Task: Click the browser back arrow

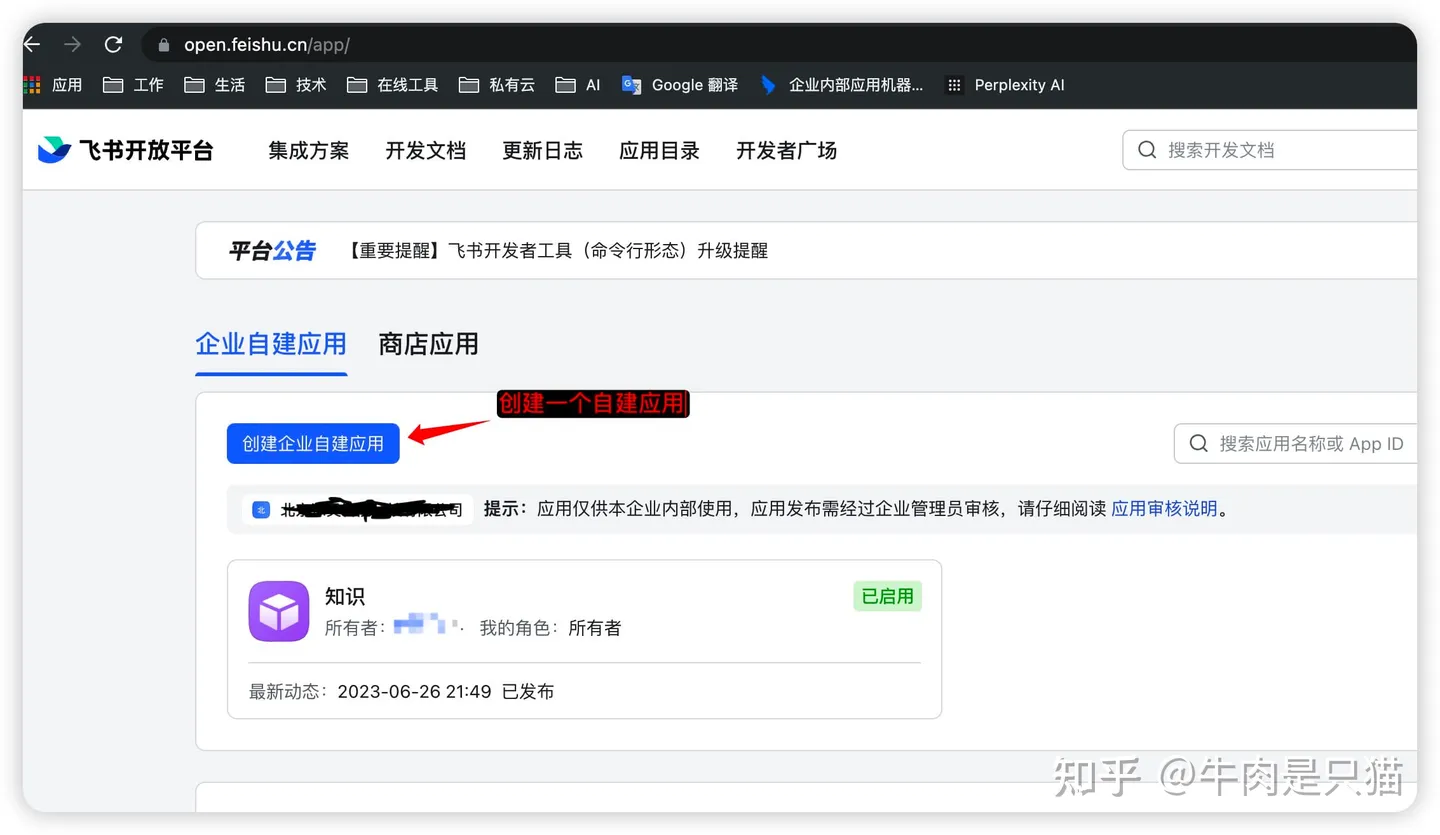Action: click(32, 44)
